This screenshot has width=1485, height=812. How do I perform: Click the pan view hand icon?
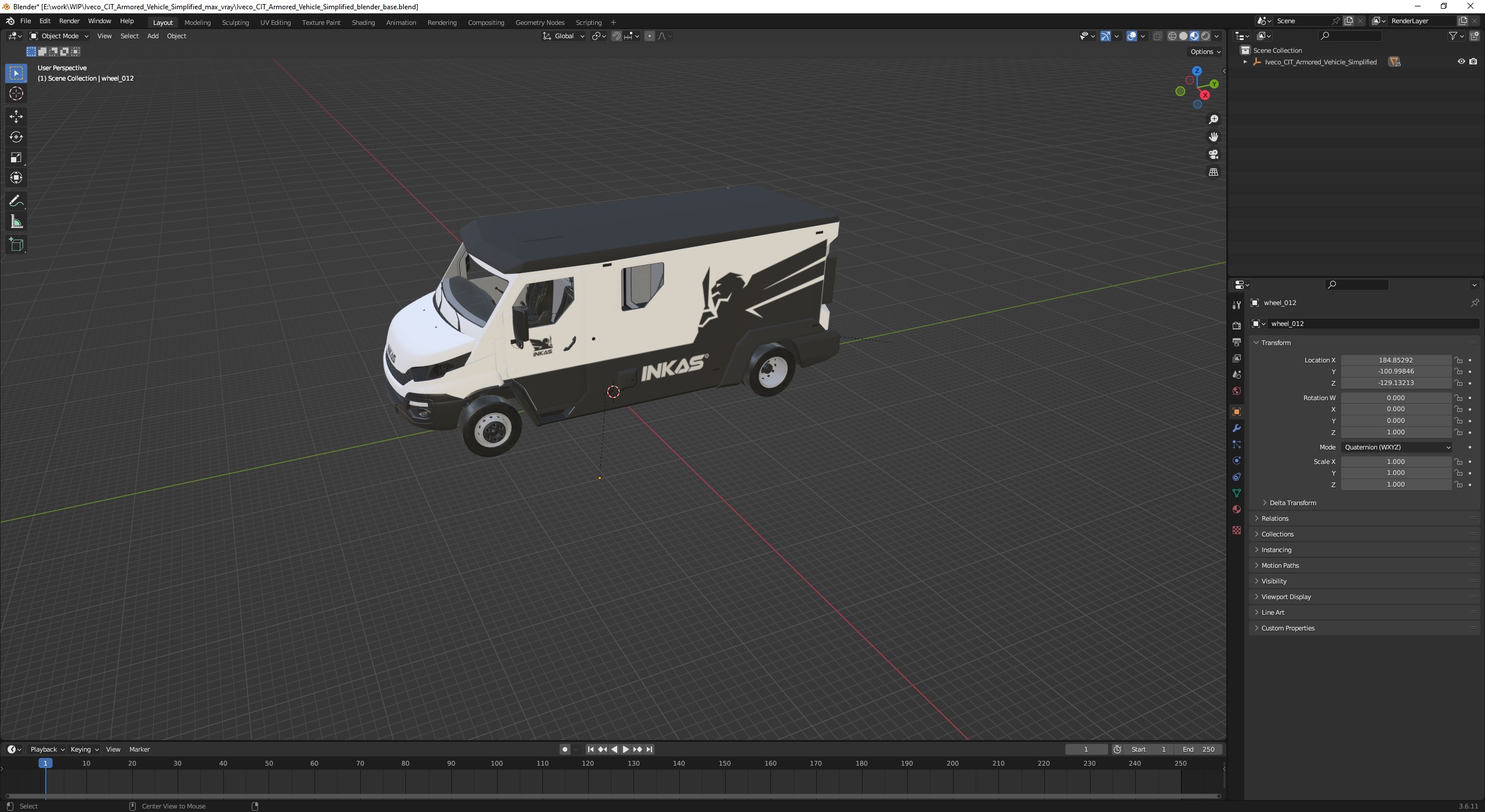coord(1213,137)
